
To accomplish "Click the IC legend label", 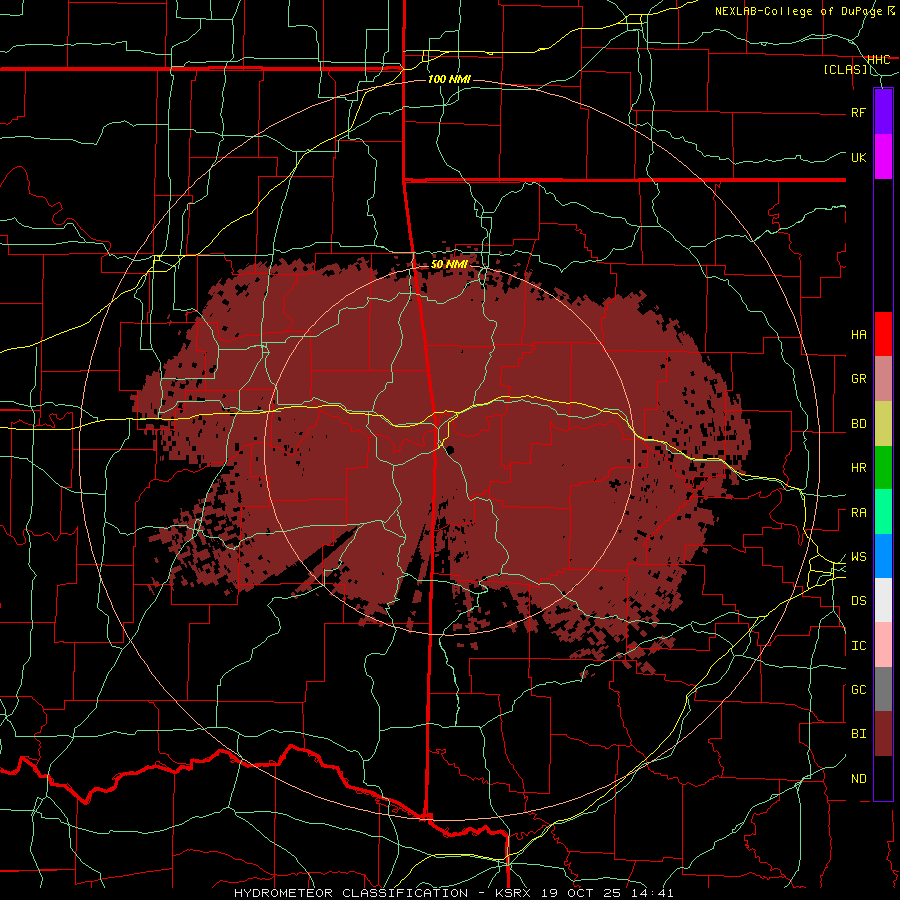I will click(x=859, y=646).
